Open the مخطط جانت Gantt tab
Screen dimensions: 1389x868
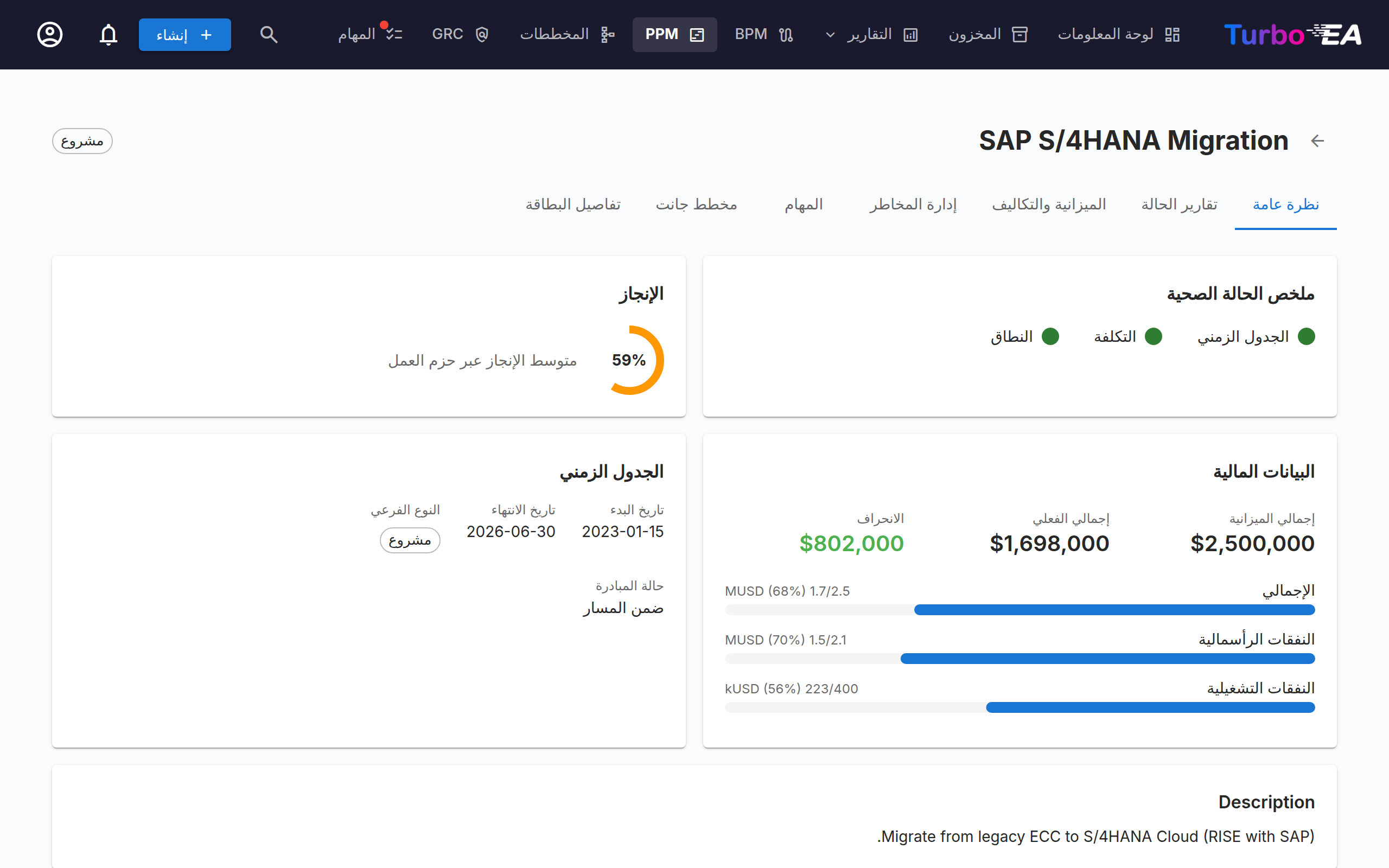696,205
